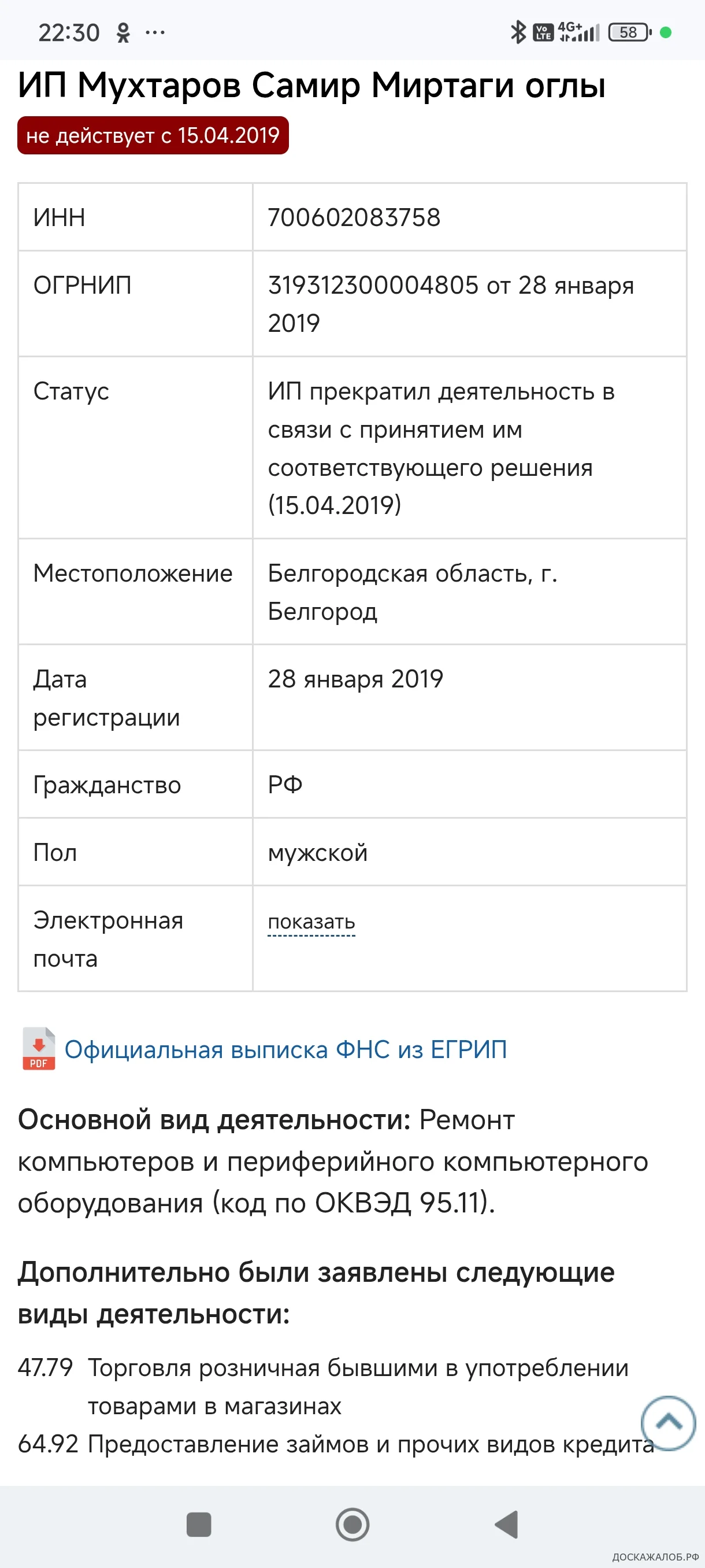The image size is (705, 1568).
Task: Reveal email via the показать link
Action: (311, 922)
